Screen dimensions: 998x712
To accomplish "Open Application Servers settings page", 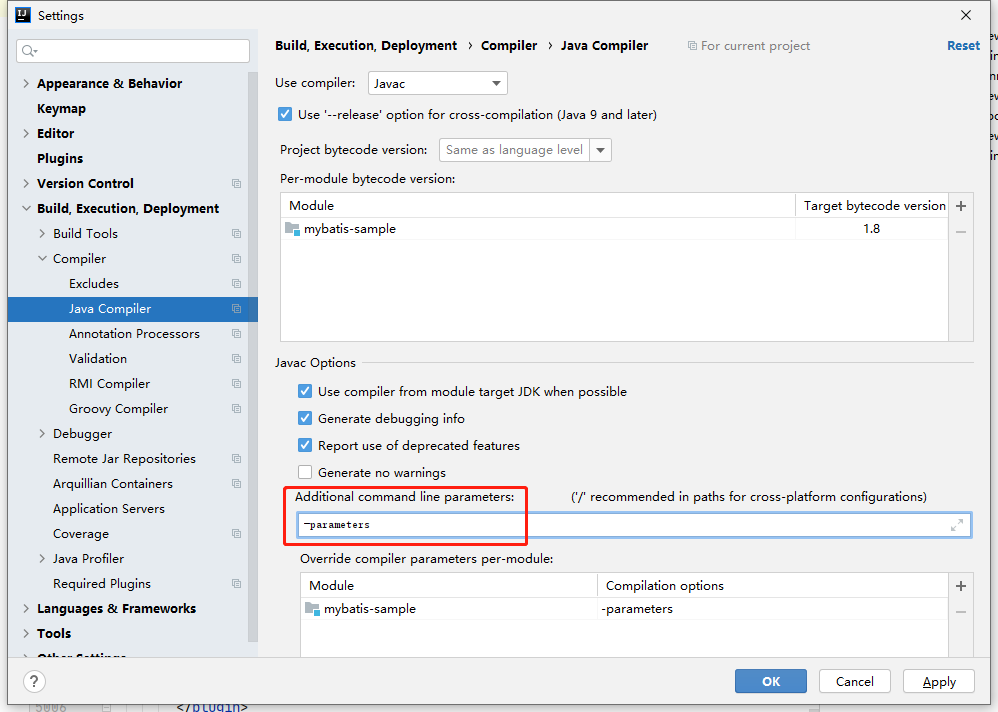I will point(109,509).
